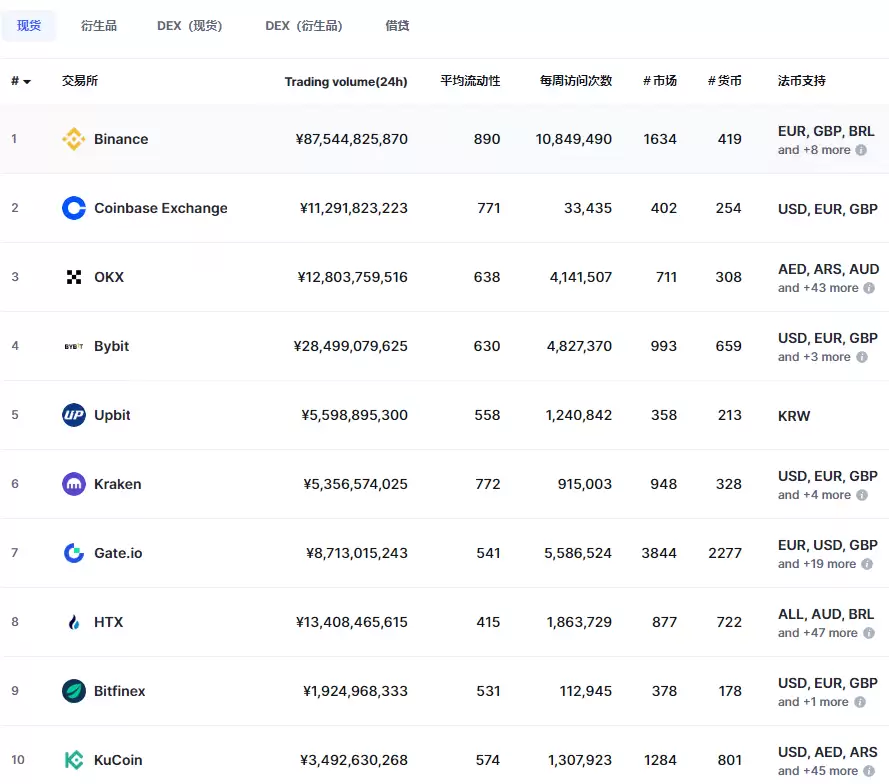The image size is (889, 784).
Task: Sort by 每周访问次数 column header
Action: pyautogui.click(x=575, y=81)
